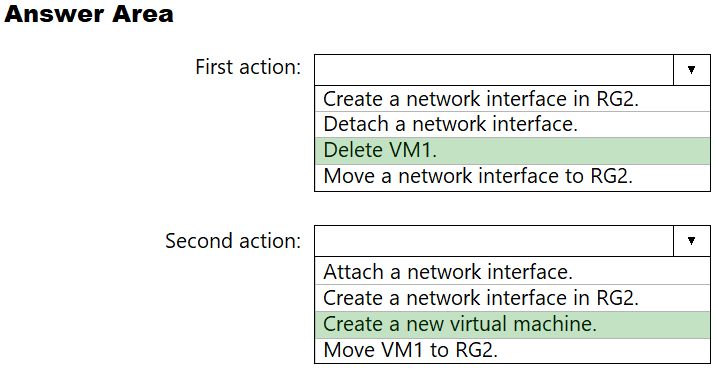Pick the 'Move VM1 to RG2.' option

[x=512, y=350]
